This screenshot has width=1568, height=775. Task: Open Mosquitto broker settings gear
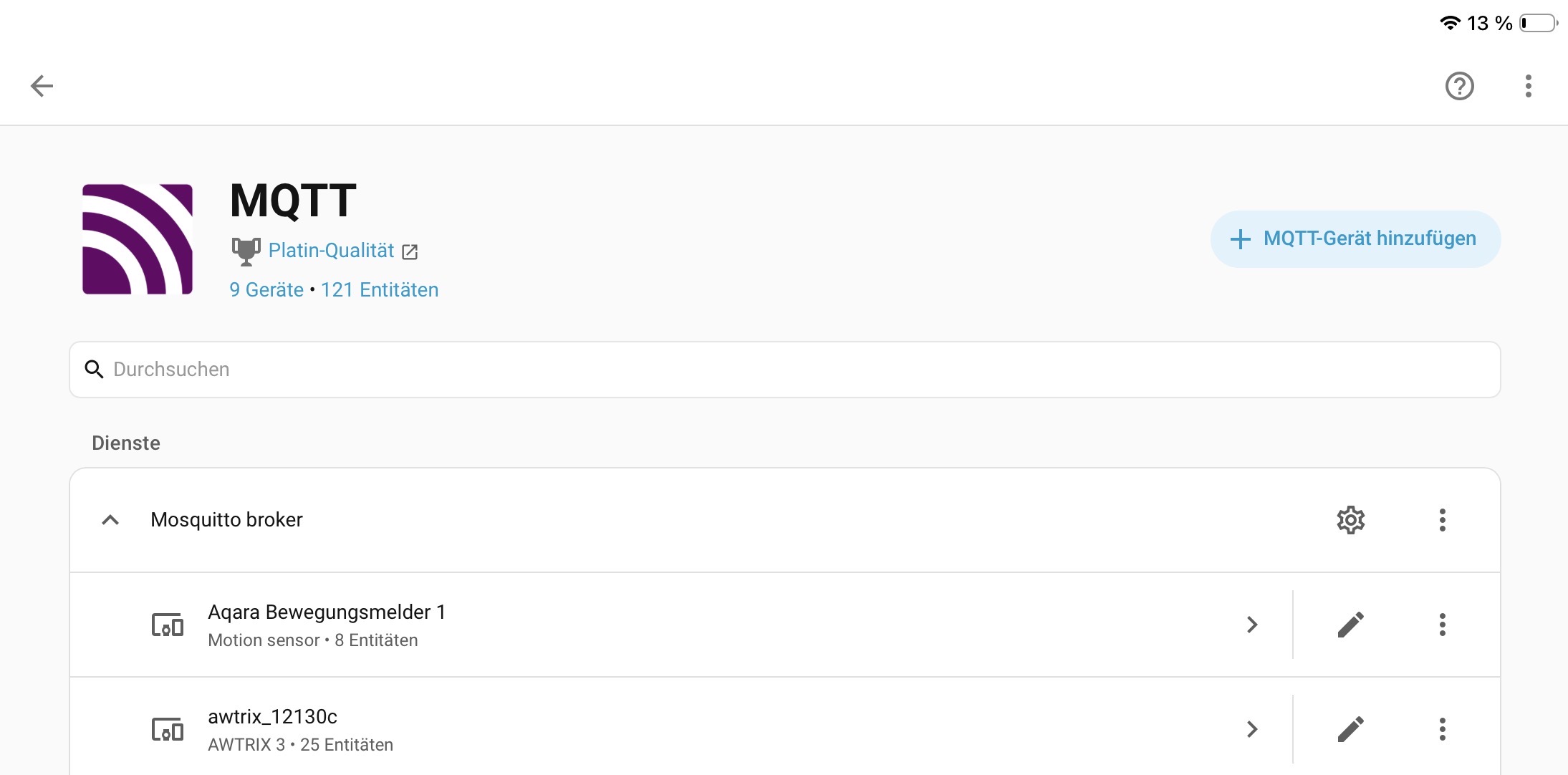[1351, 520]
